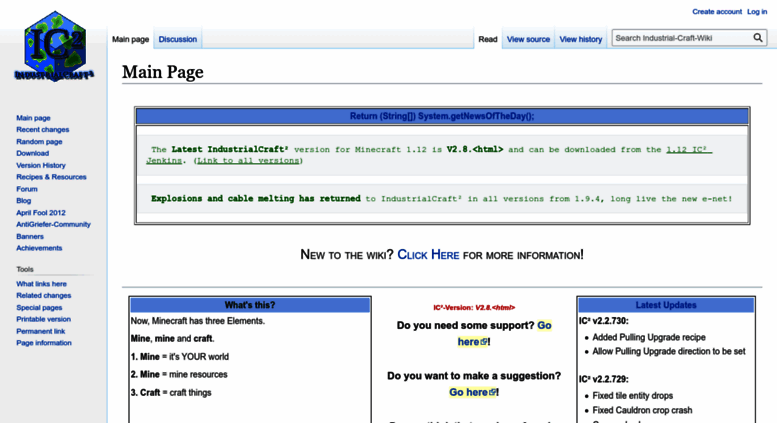Open Recent changes in sidebar
777x423 pixels.
click(x=43, y=130)
